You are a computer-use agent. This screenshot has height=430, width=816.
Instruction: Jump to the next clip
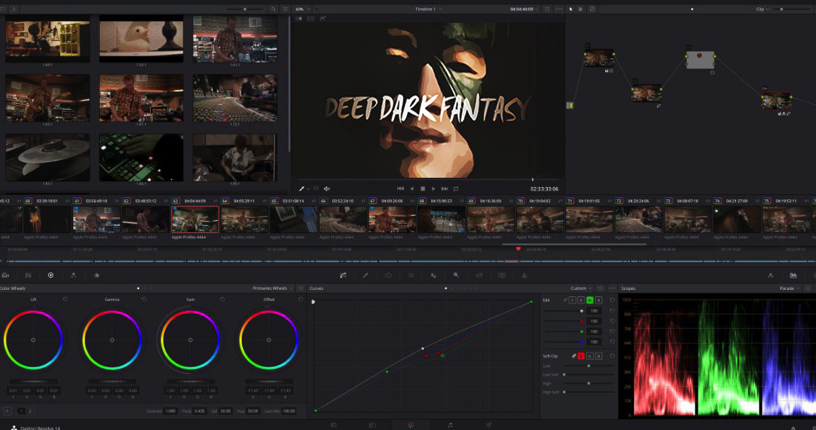(x=444, y=188)
